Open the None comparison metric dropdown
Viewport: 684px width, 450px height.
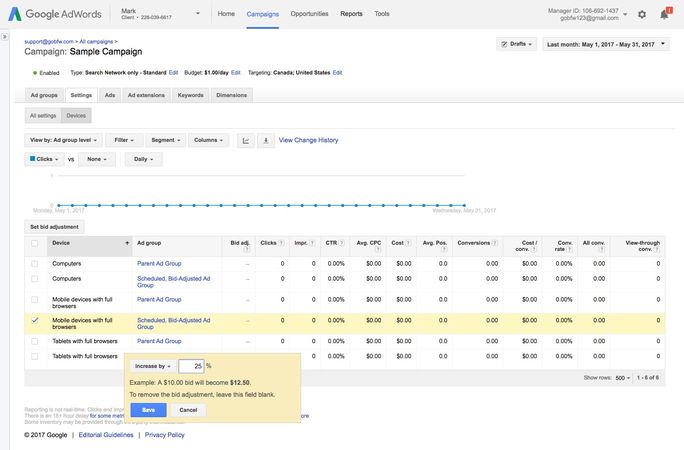click(x=97, y=159)
